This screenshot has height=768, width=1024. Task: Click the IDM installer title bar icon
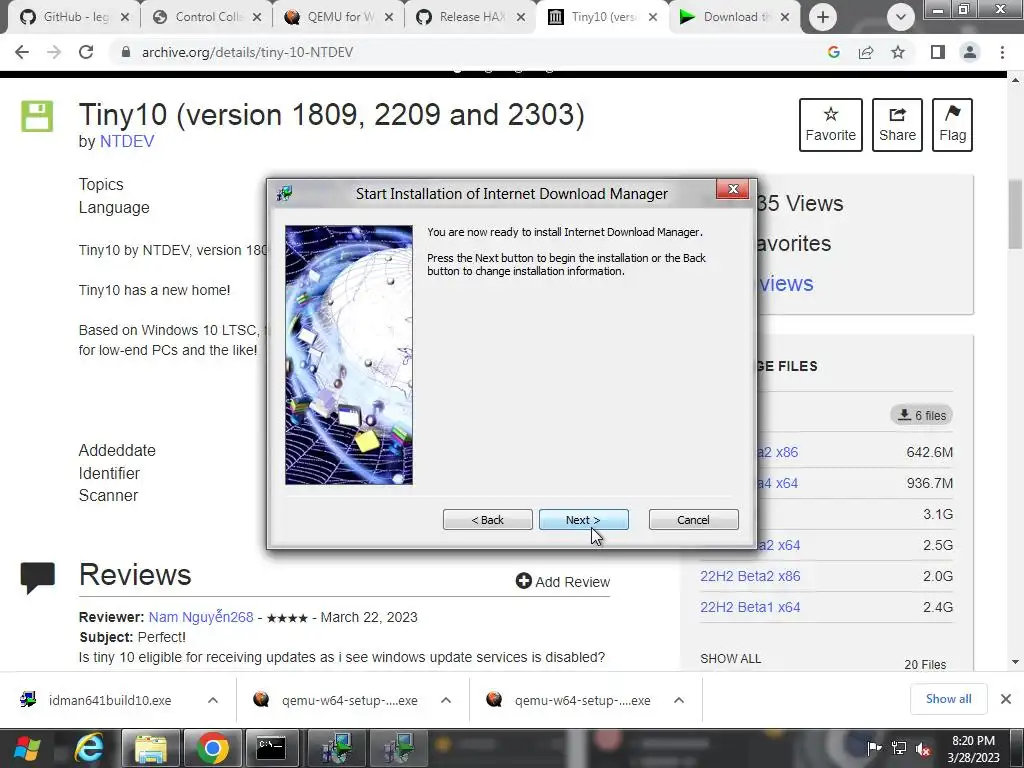click(x=284, y=193)
